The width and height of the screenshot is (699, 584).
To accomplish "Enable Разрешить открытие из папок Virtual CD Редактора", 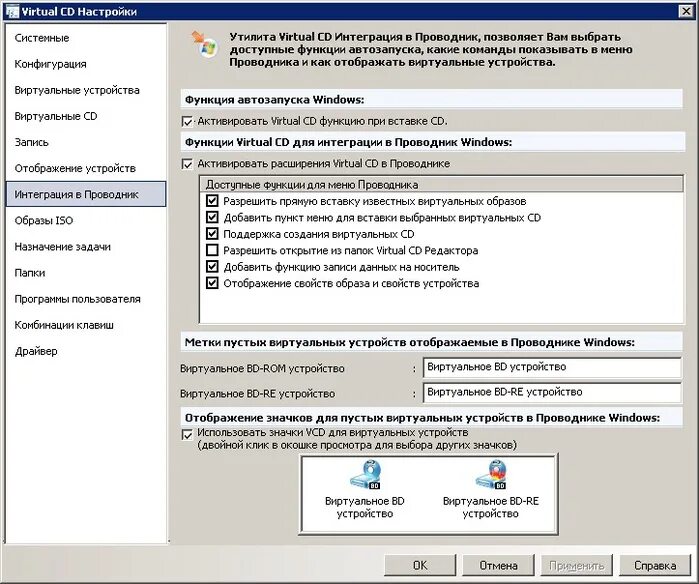I will [x=212, y=250].
